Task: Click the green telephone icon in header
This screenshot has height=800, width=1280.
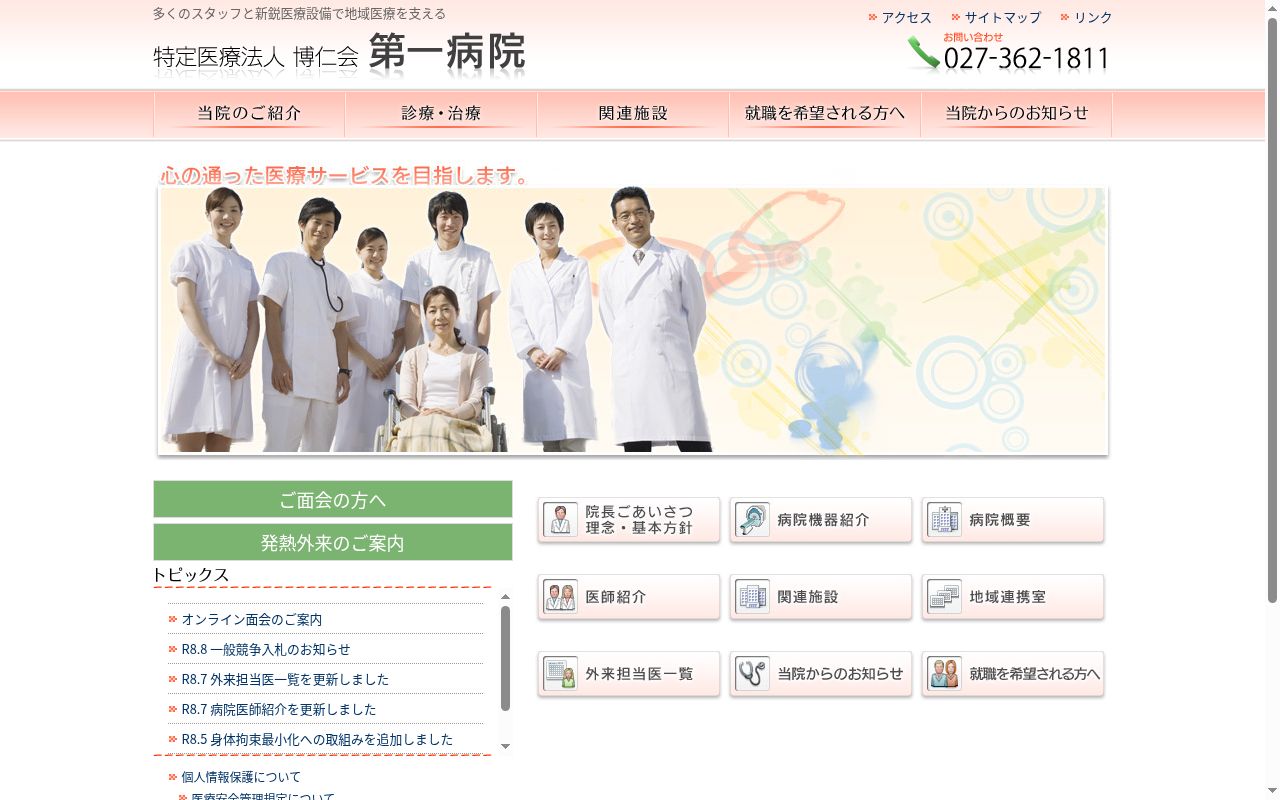Action: pyautogui.click(x=924, y=54)
